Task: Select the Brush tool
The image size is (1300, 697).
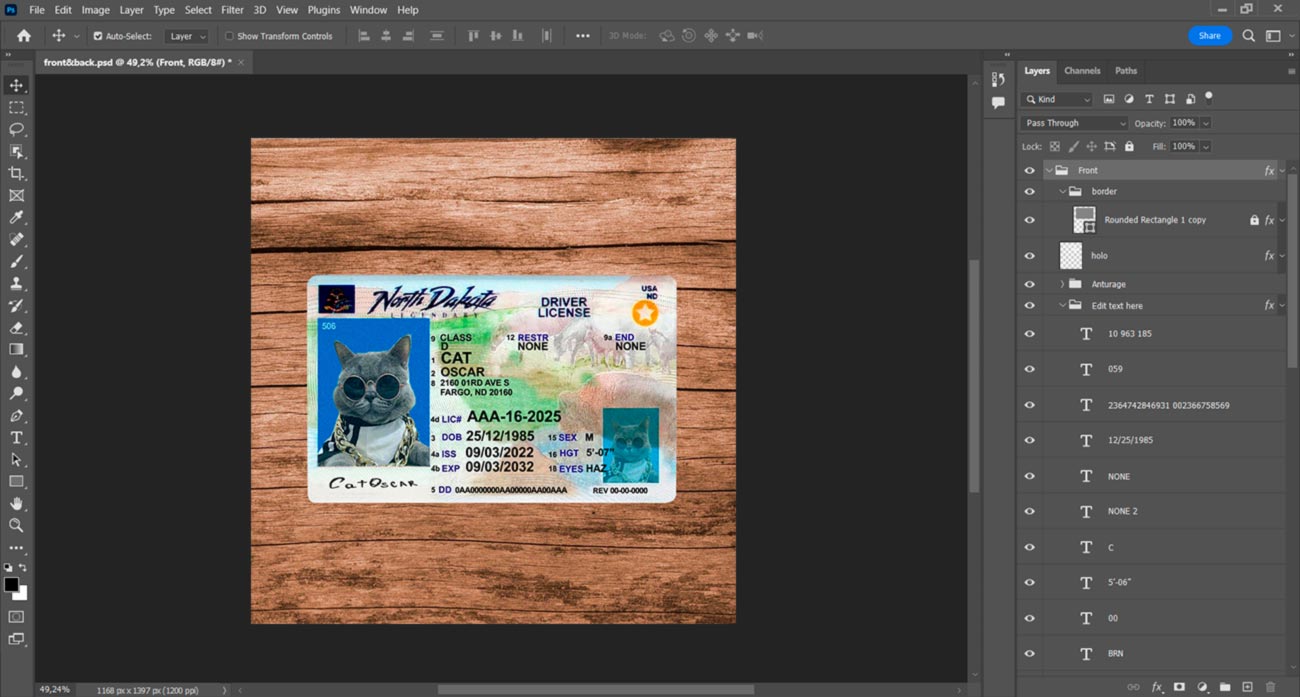Action: (x=16, y=262)
